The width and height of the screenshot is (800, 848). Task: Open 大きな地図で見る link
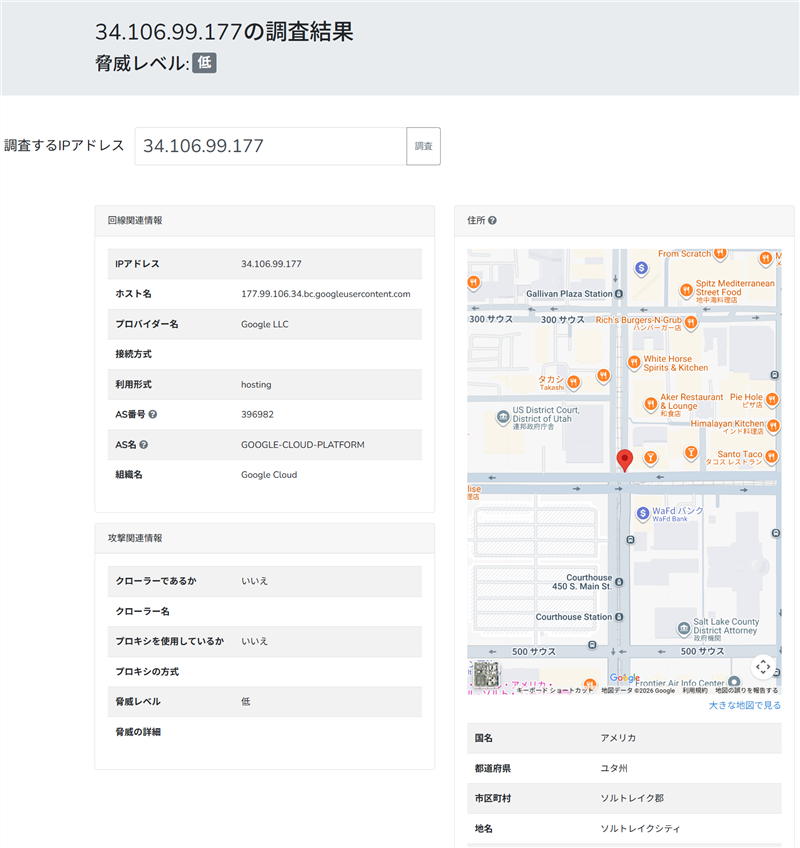click(x=744, y=705)
